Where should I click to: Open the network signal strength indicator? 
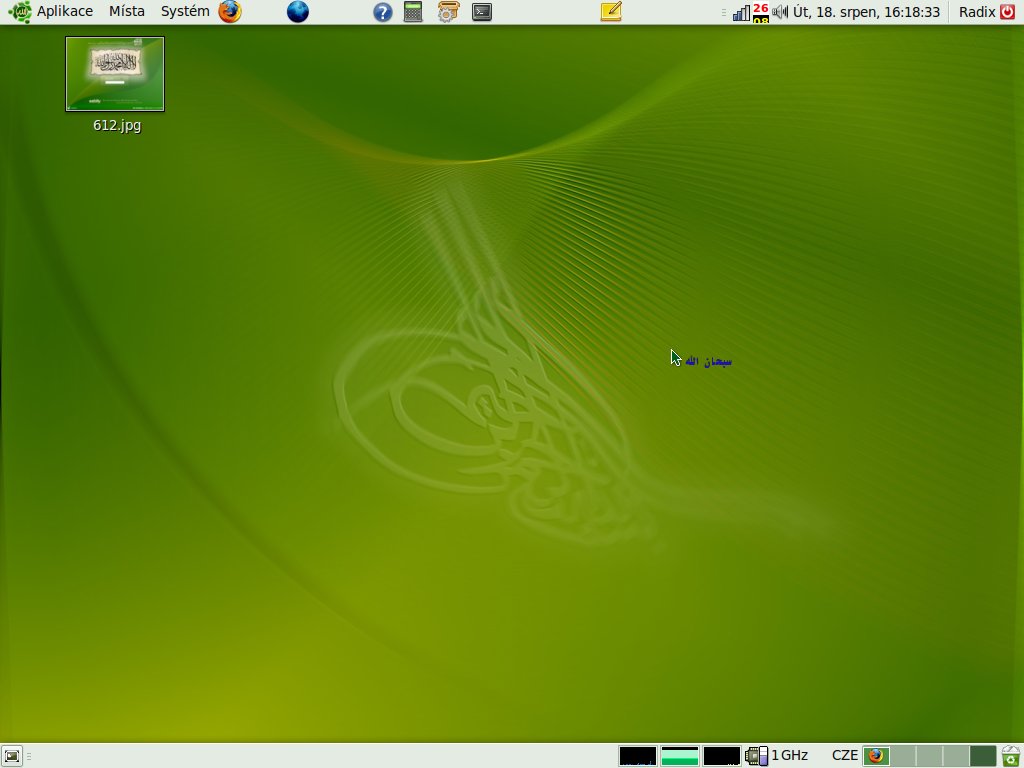click(741, 12)
